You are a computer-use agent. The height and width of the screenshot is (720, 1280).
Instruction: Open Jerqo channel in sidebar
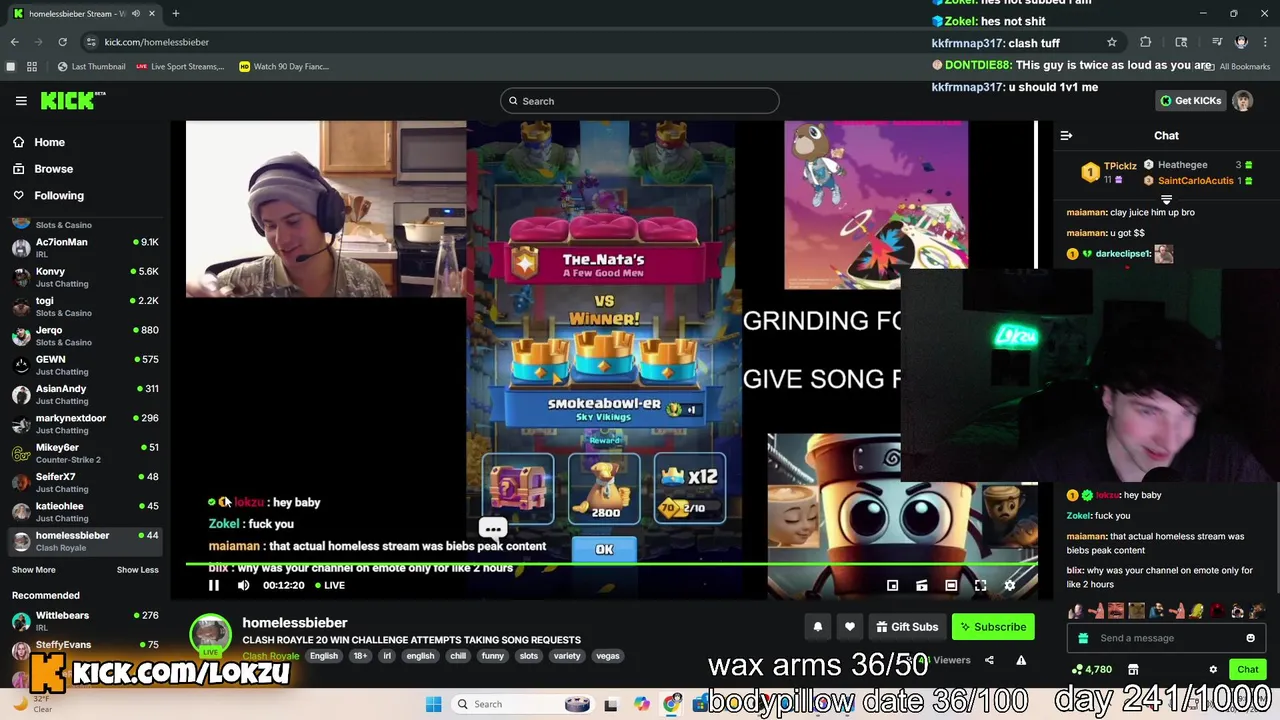click(85, 336)
